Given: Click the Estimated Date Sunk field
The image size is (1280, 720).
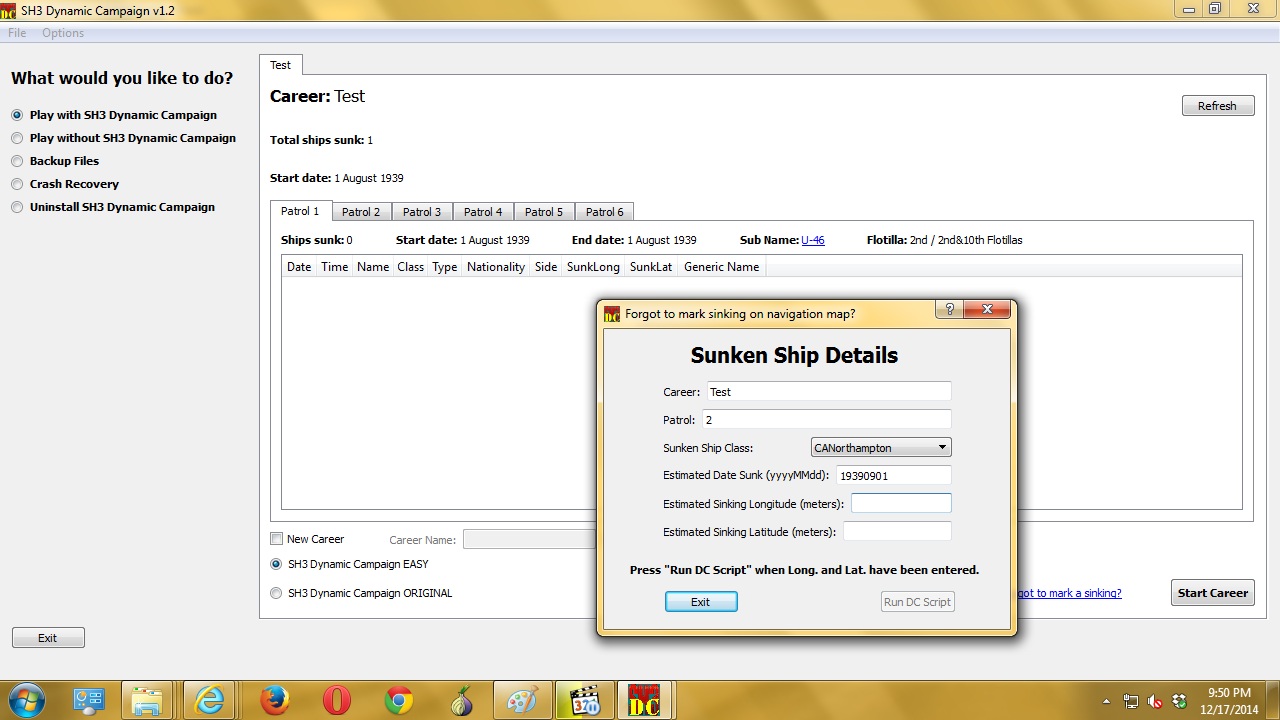Looking at the screenshot, I should 893,476.
